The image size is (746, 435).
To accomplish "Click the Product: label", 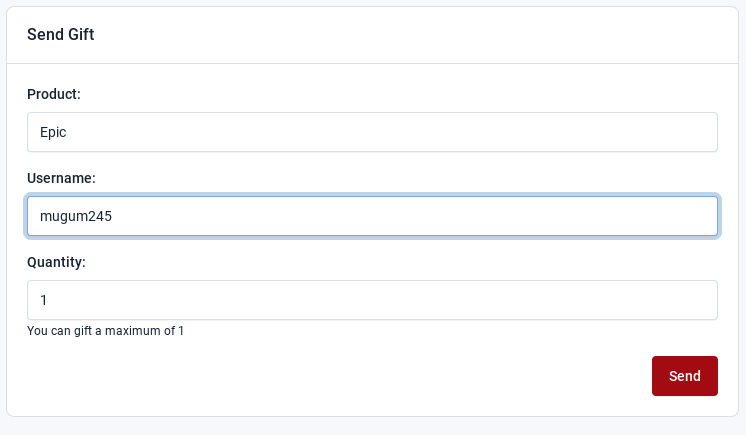I will pos(54,94).
